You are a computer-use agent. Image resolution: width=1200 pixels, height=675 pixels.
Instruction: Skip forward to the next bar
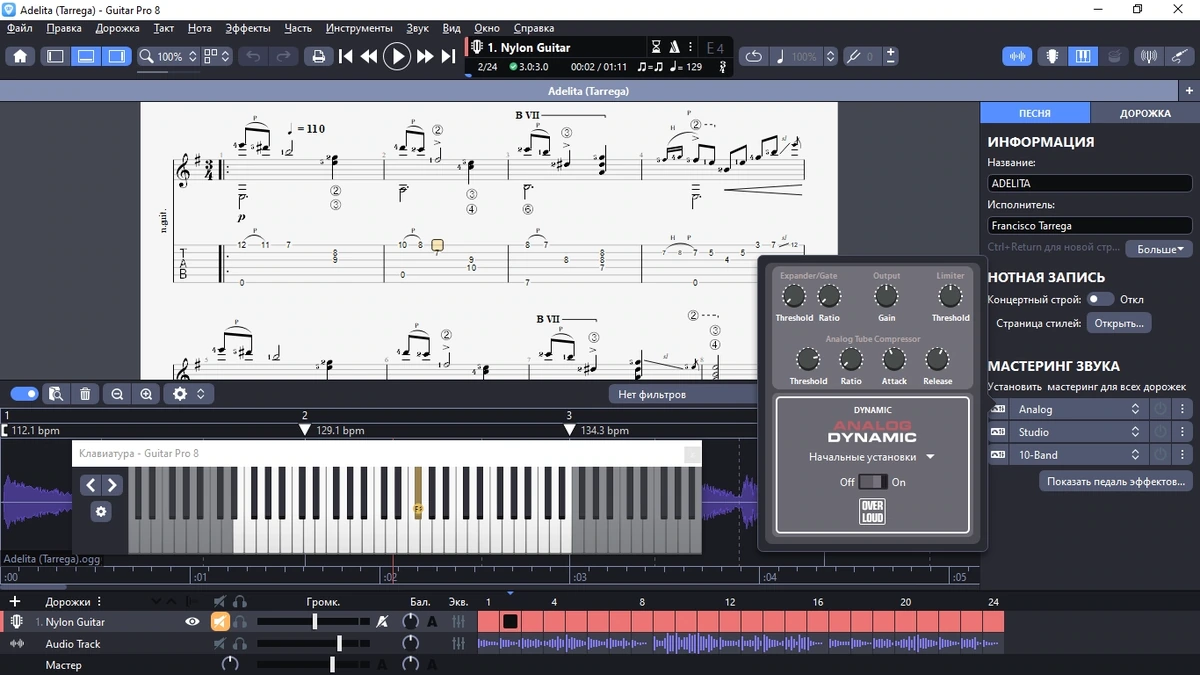click(x=425, y=56)
